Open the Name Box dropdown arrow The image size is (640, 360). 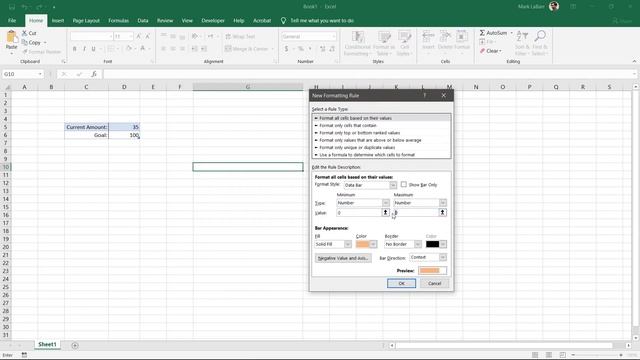40,74
